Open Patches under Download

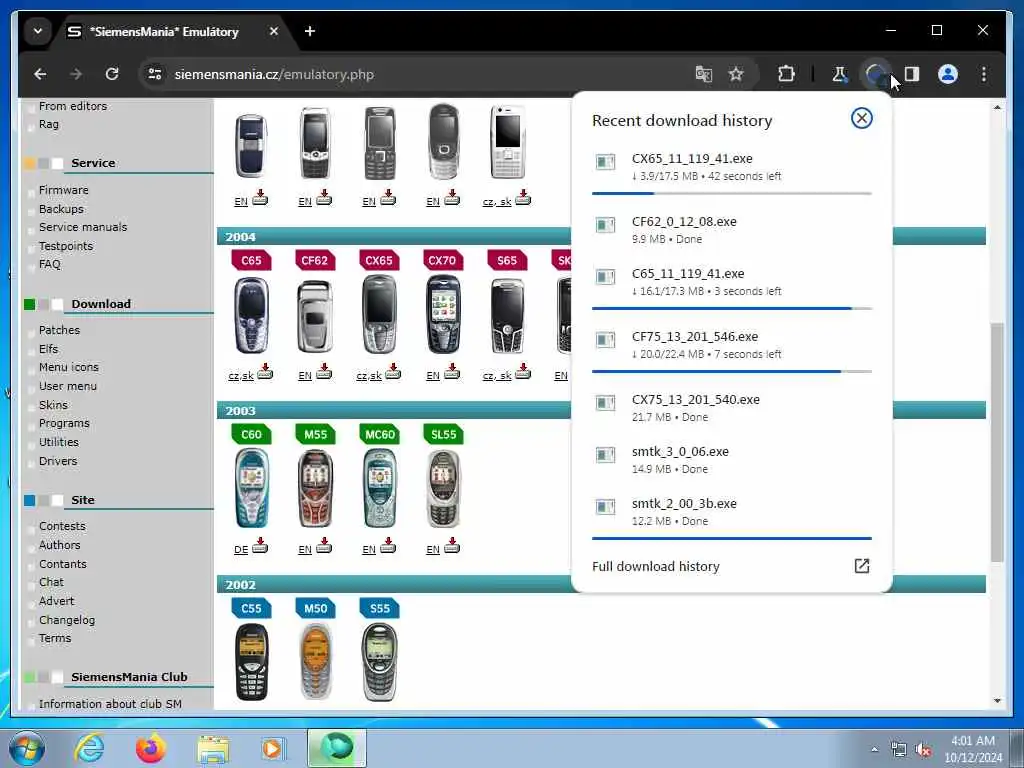(59, 330)
